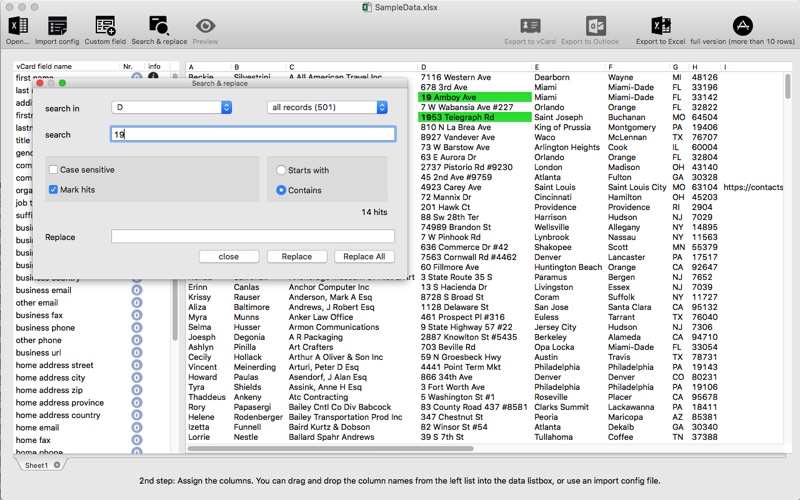Click the close button in Search & replace

coord(229,257)
